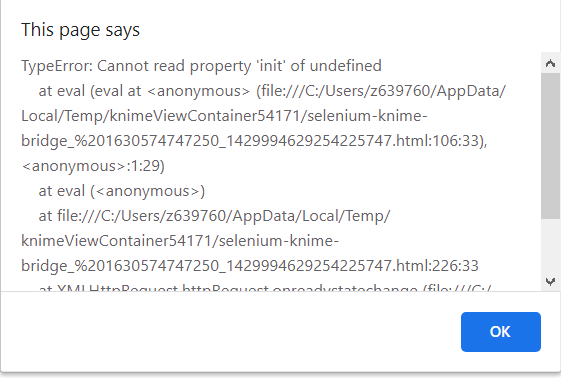
Task: Click the scrollbar up arrow
Action: [550, 64]
